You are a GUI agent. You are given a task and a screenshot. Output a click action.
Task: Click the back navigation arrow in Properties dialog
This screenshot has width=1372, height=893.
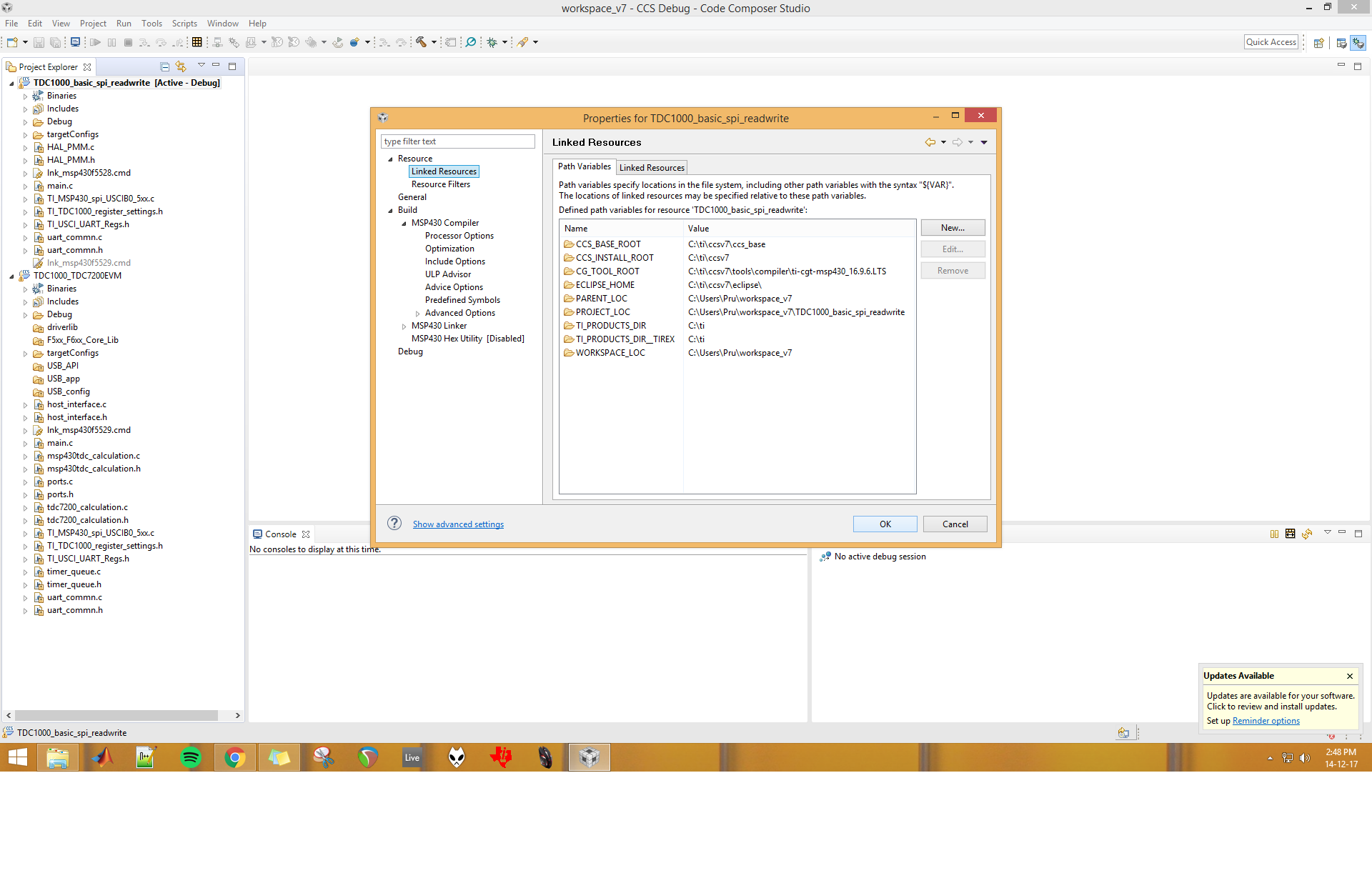930,142
